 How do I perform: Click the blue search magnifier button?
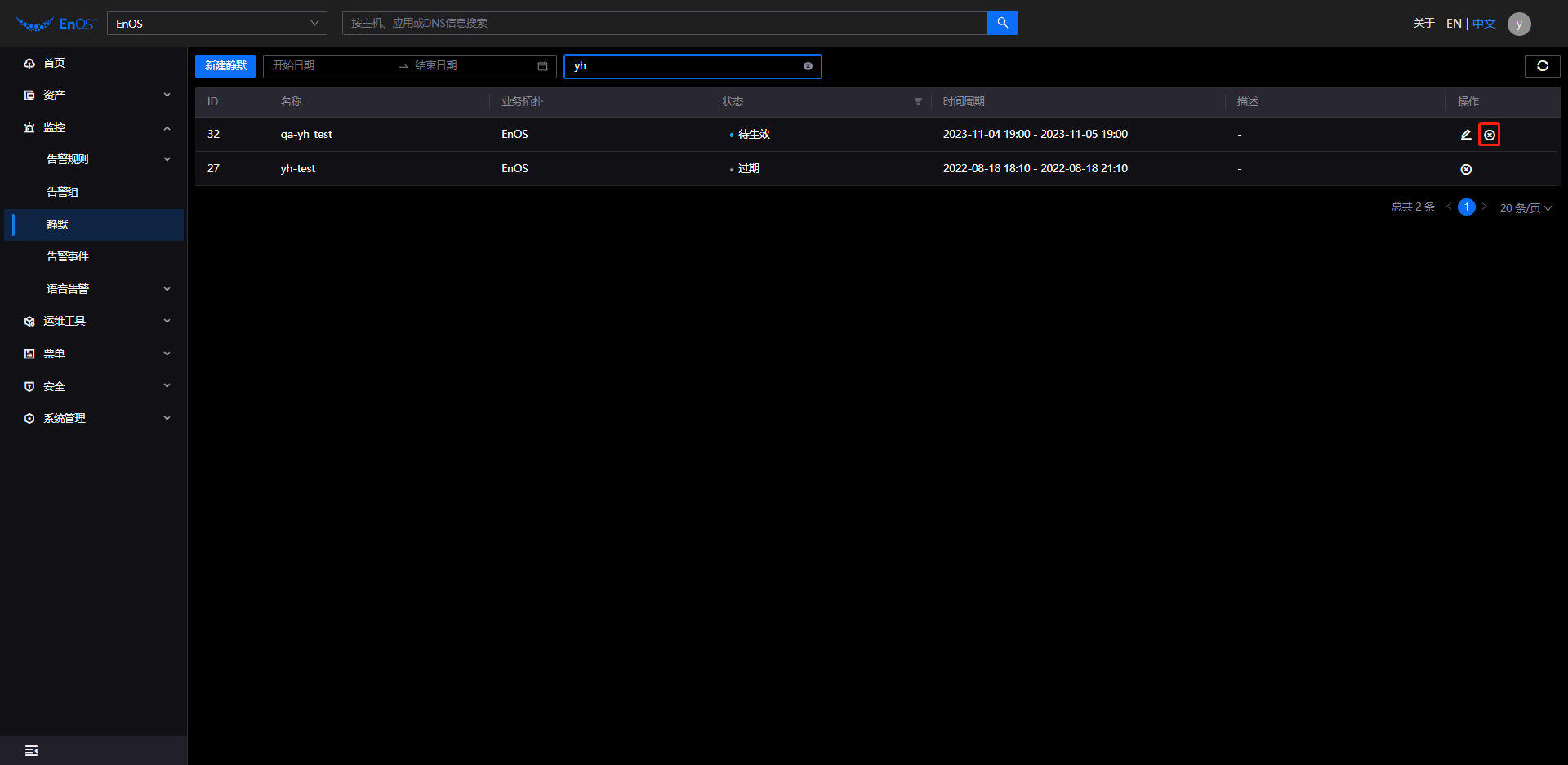tap(1002, 23)
